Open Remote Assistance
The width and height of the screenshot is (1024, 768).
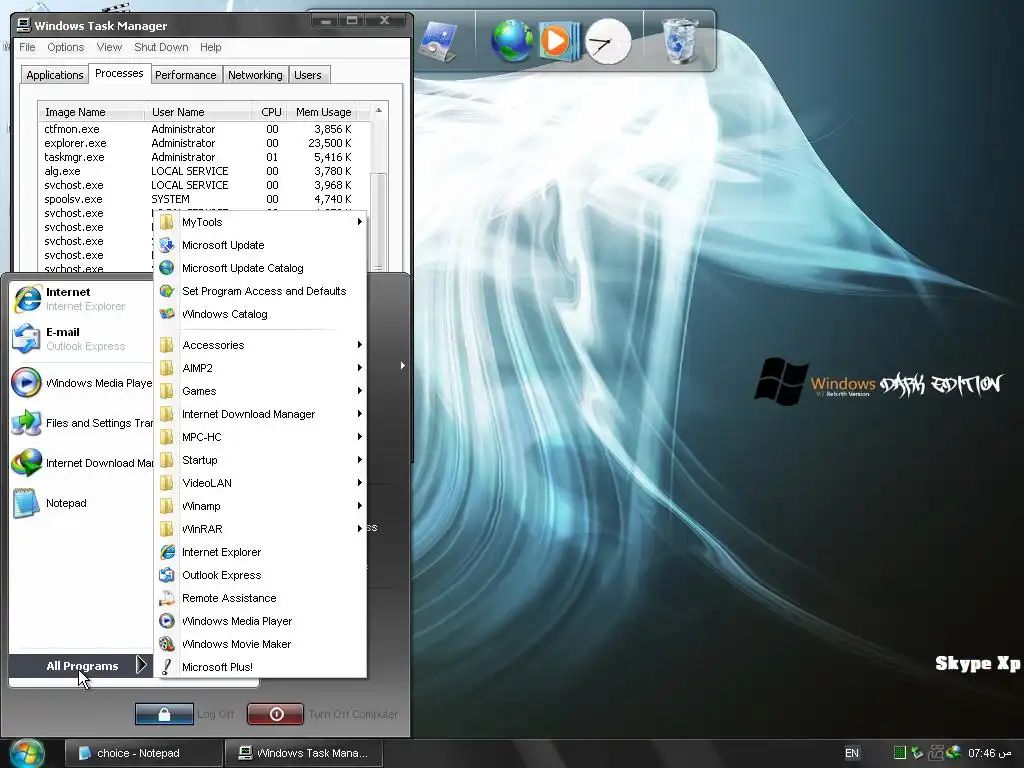point(261,598)
